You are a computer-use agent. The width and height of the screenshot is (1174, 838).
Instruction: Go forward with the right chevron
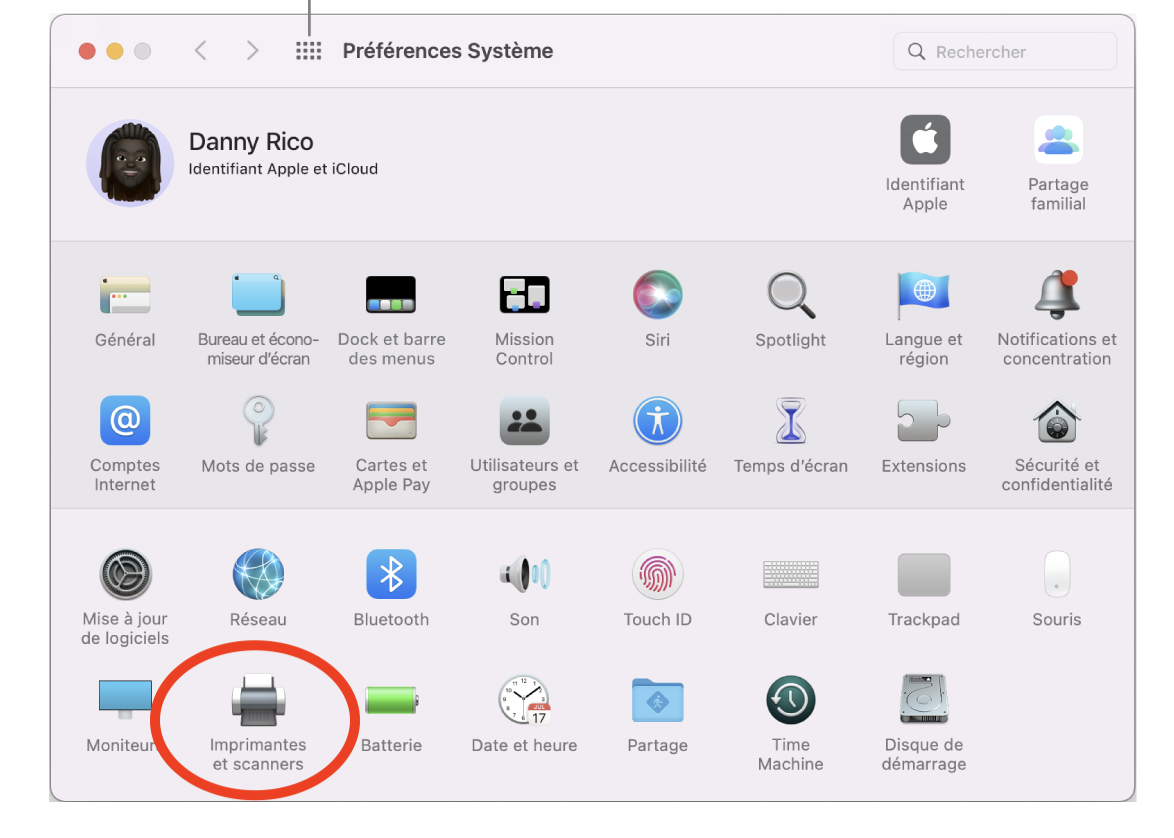coord(252,51)
